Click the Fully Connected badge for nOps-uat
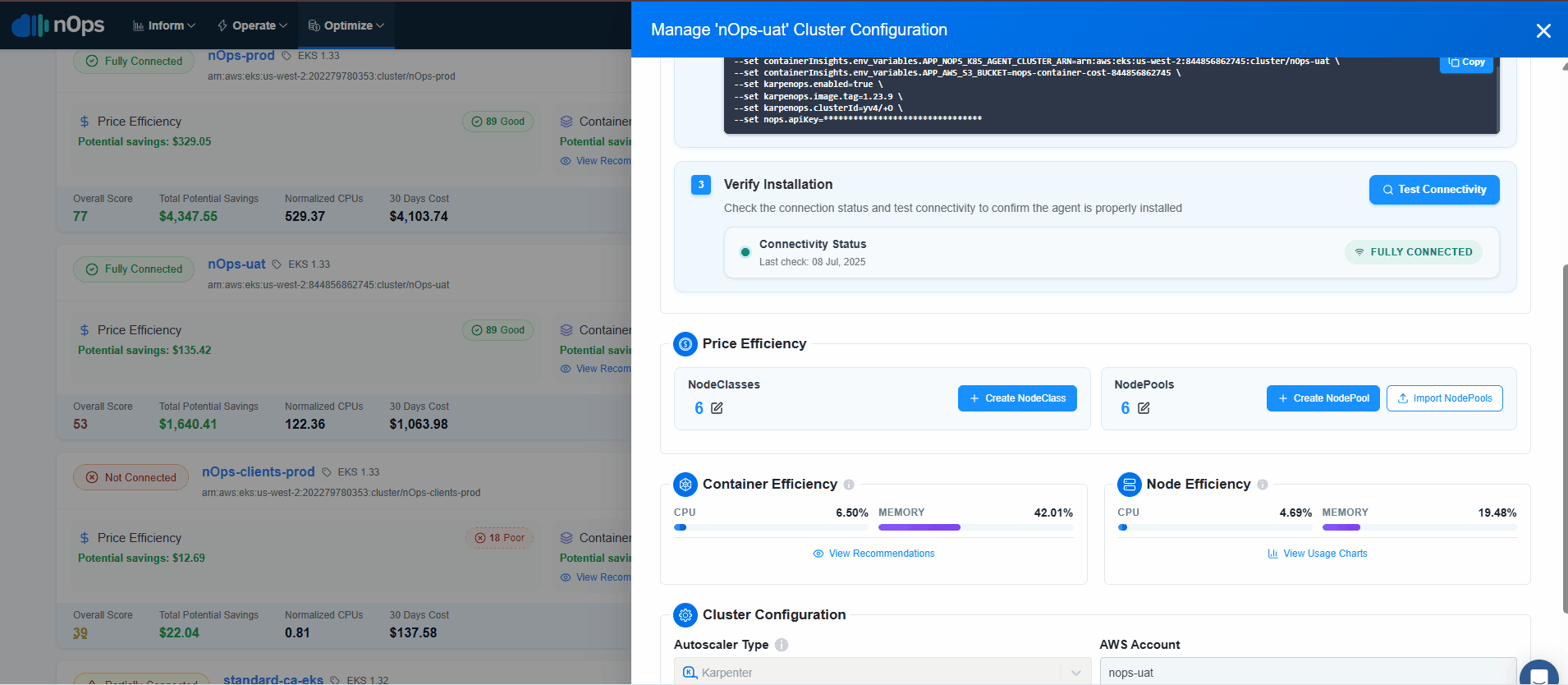The height and width of the screenshot is (685, 1568). point(134,269)
